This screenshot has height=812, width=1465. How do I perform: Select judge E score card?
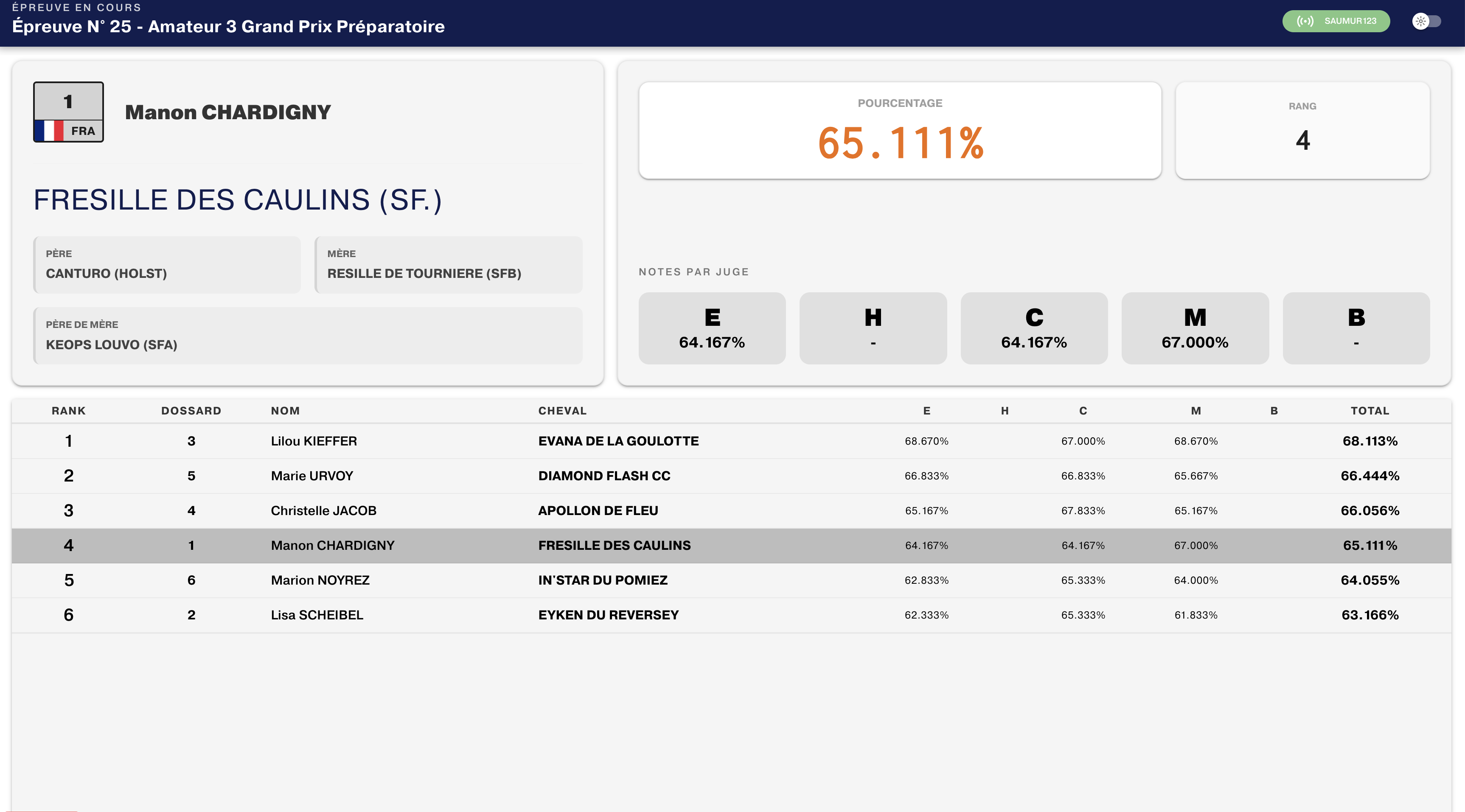point(711,328)
